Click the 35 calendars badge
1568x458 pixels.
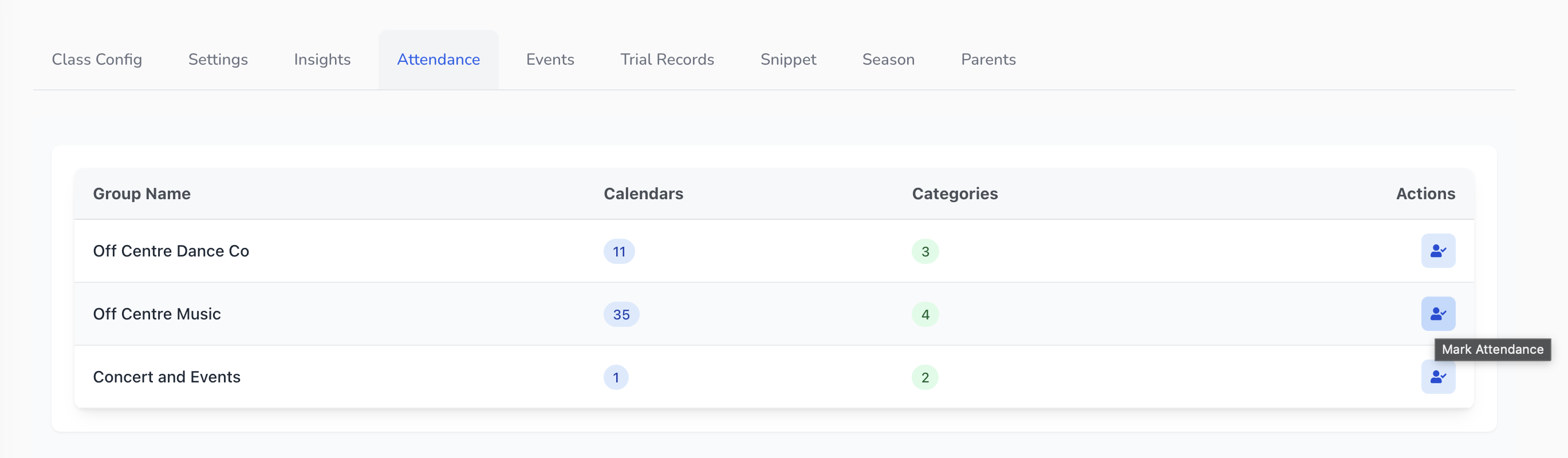click(x=621, y=314)
